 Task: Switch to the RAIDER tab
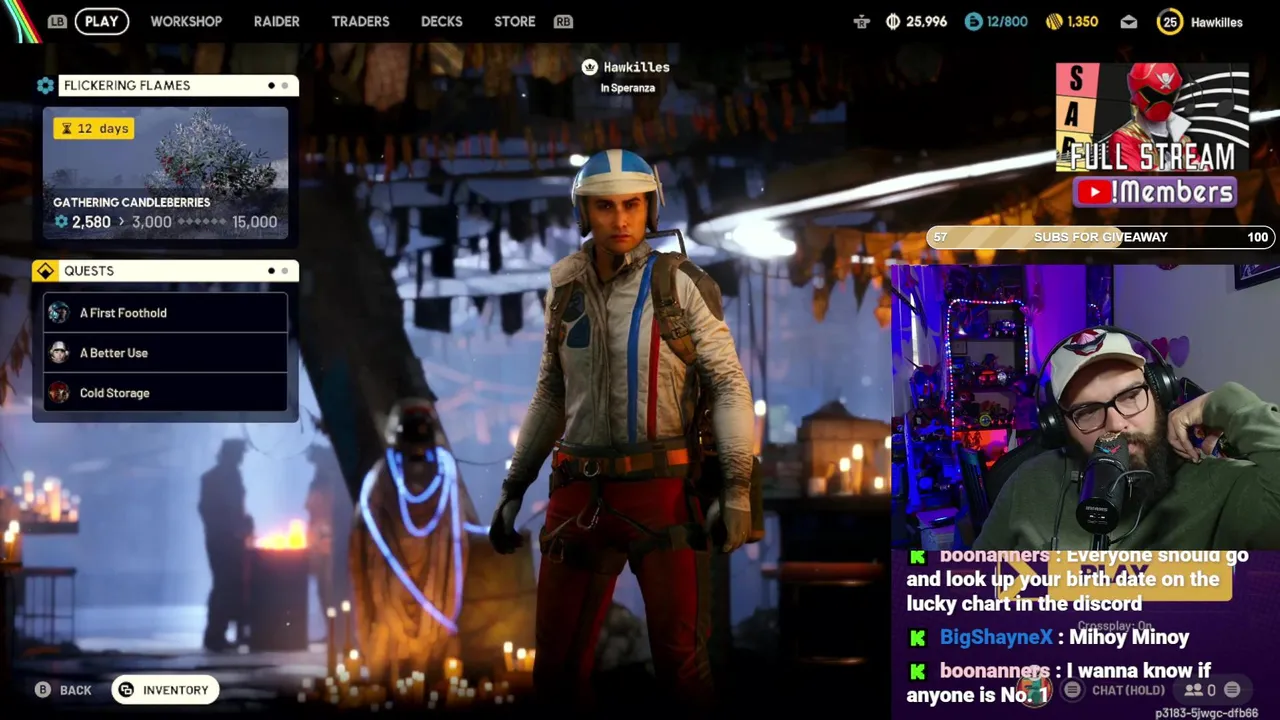[x=276, y=21]
